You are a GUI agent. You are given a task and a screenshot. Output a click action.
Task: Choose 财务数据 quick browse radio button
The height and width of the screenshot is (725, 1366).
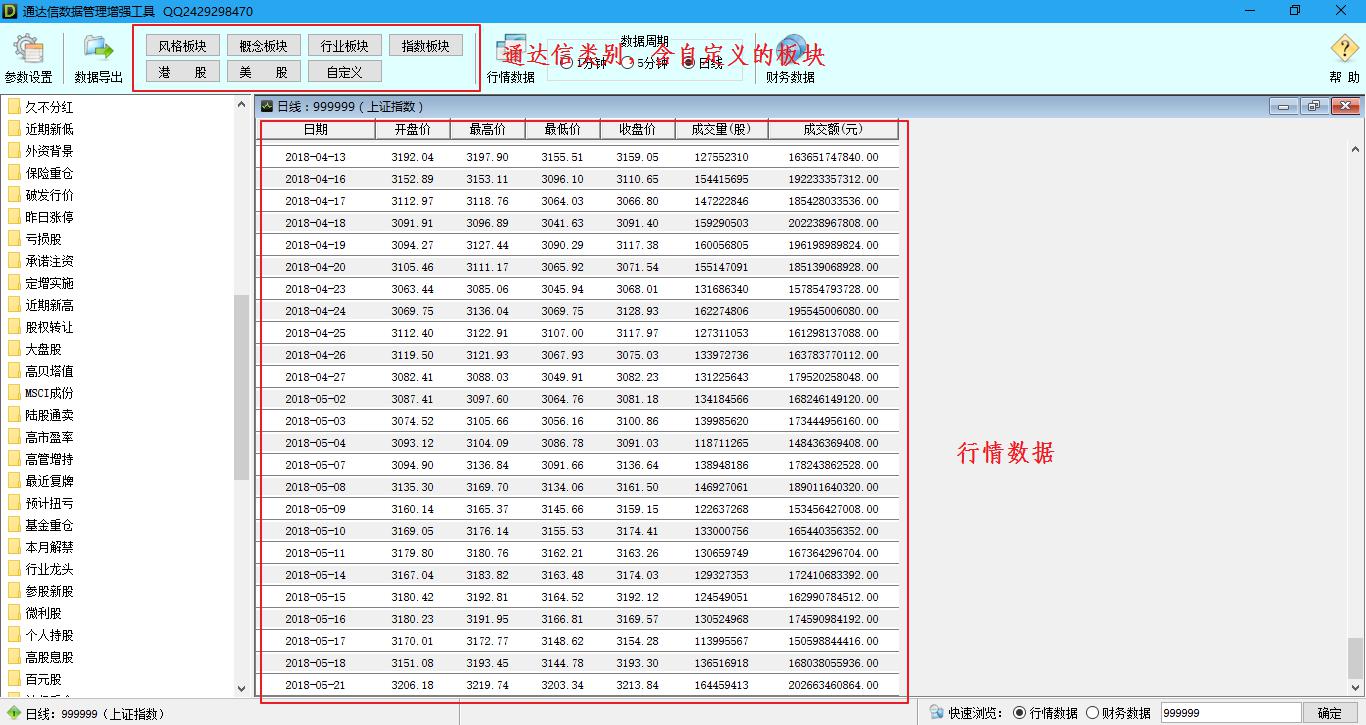(x=1092, y=713)
